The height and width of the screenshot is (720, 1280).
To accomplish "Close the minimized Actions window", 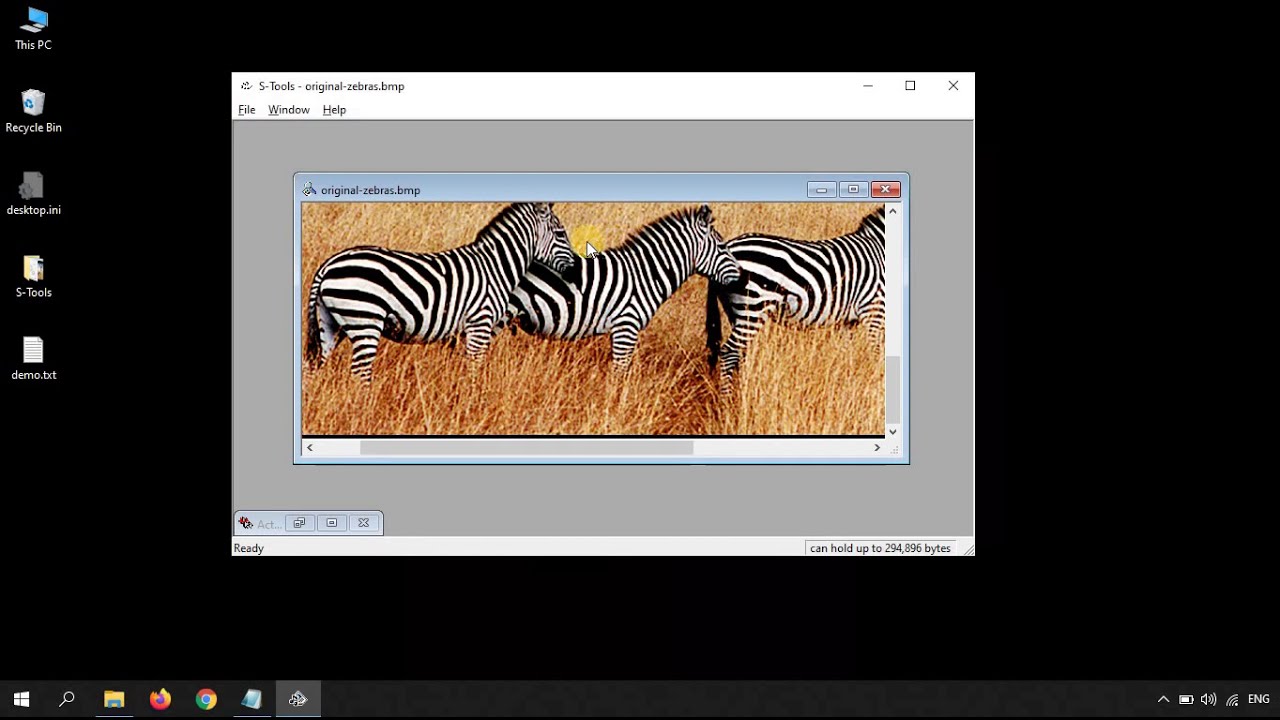I will tap(363, 523).
